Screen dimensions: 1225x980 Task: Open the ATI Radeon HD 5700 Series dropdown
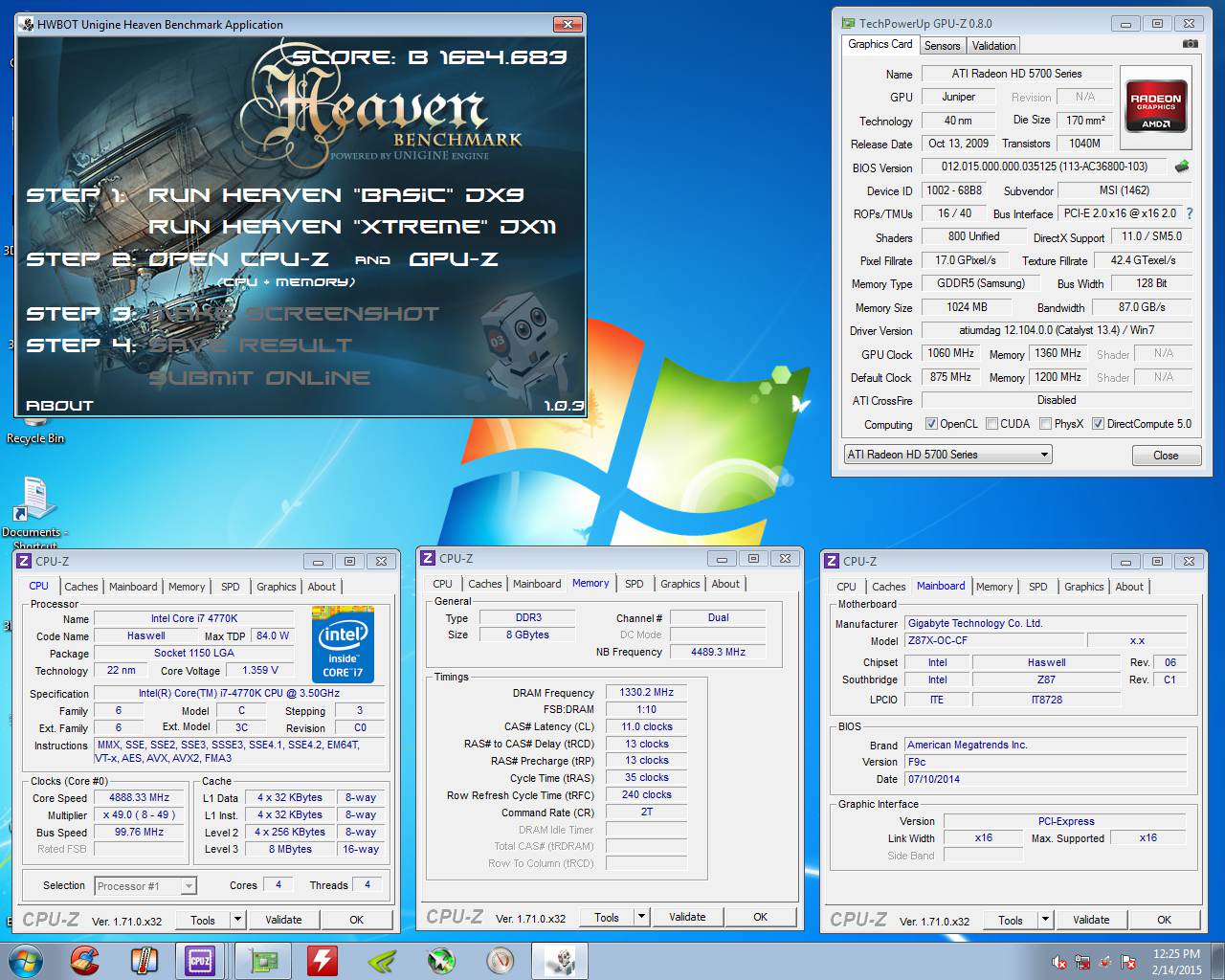(x=947, y=455)
